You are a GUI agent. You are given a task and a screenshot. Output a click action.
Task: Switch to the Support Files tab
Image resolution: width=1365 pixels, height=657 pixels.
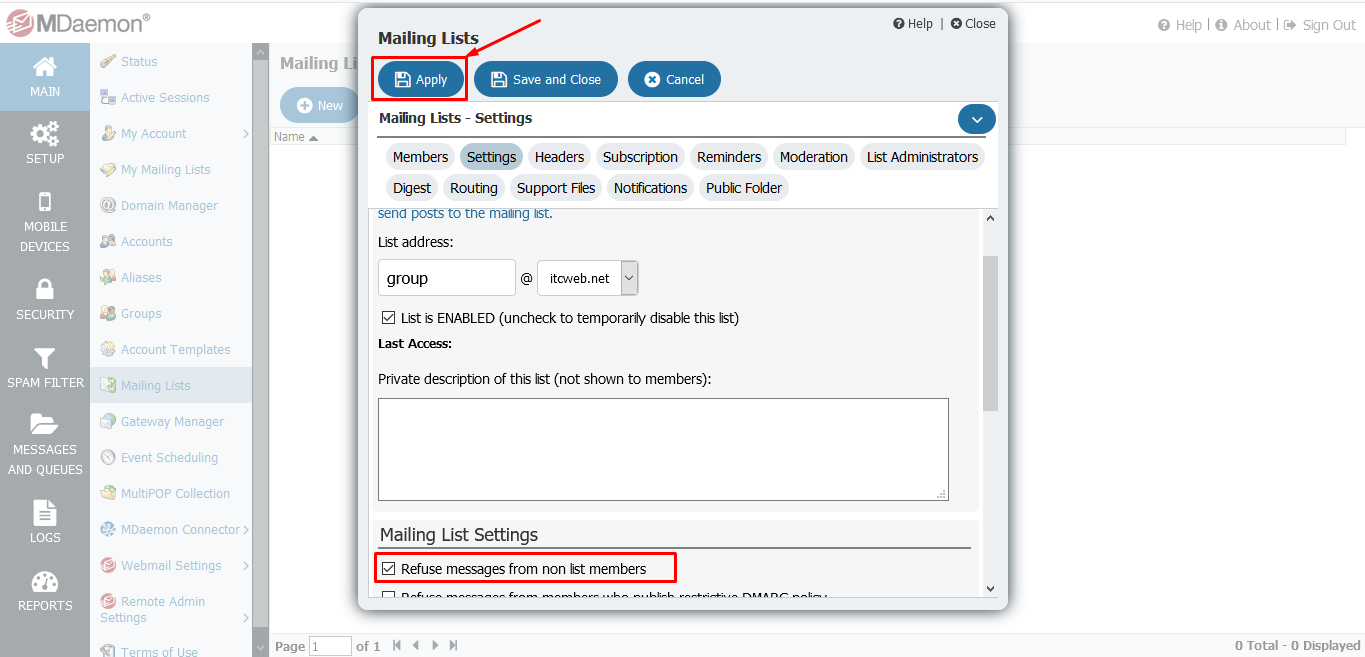point(556,188)
